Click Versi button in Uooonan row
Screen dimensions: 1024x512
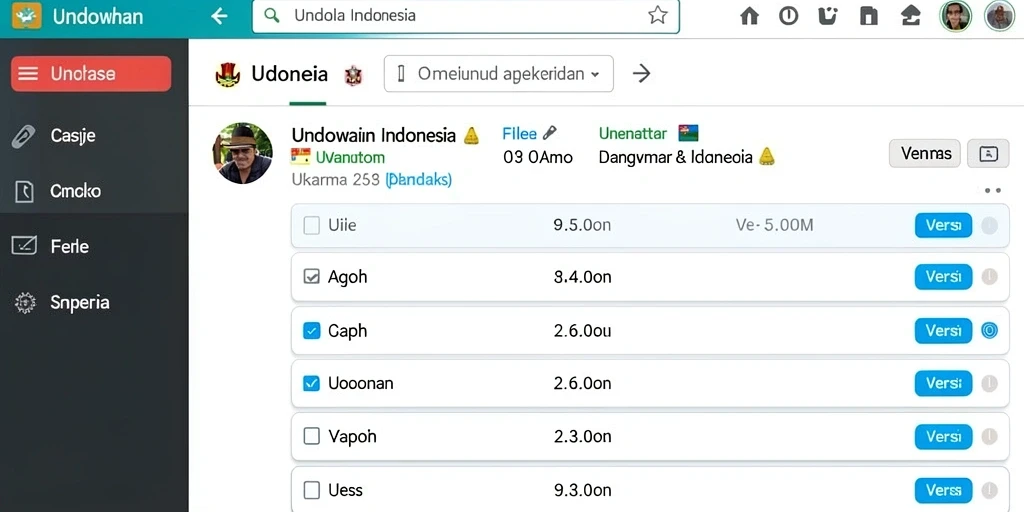[943, 384]
